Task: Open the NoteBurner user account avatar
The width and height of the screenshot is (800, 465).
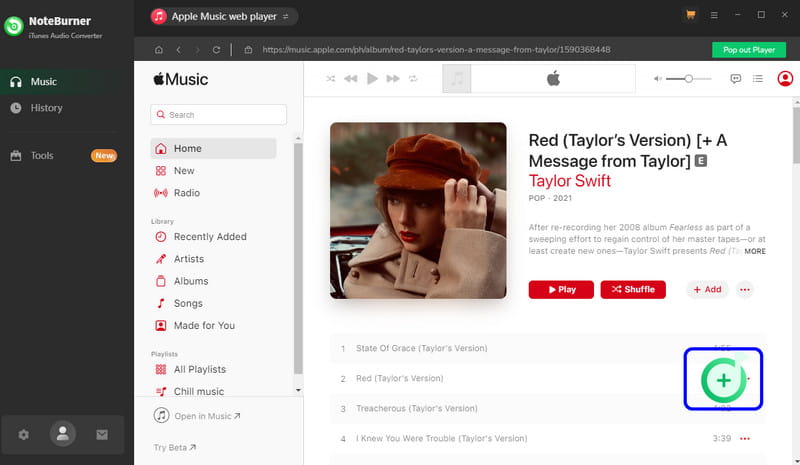Action: [63, 434]
